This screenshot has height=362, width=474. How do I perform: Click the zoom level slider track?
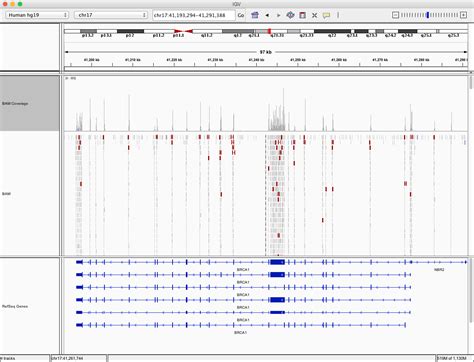pyautogui.click(x=429, y=15)
